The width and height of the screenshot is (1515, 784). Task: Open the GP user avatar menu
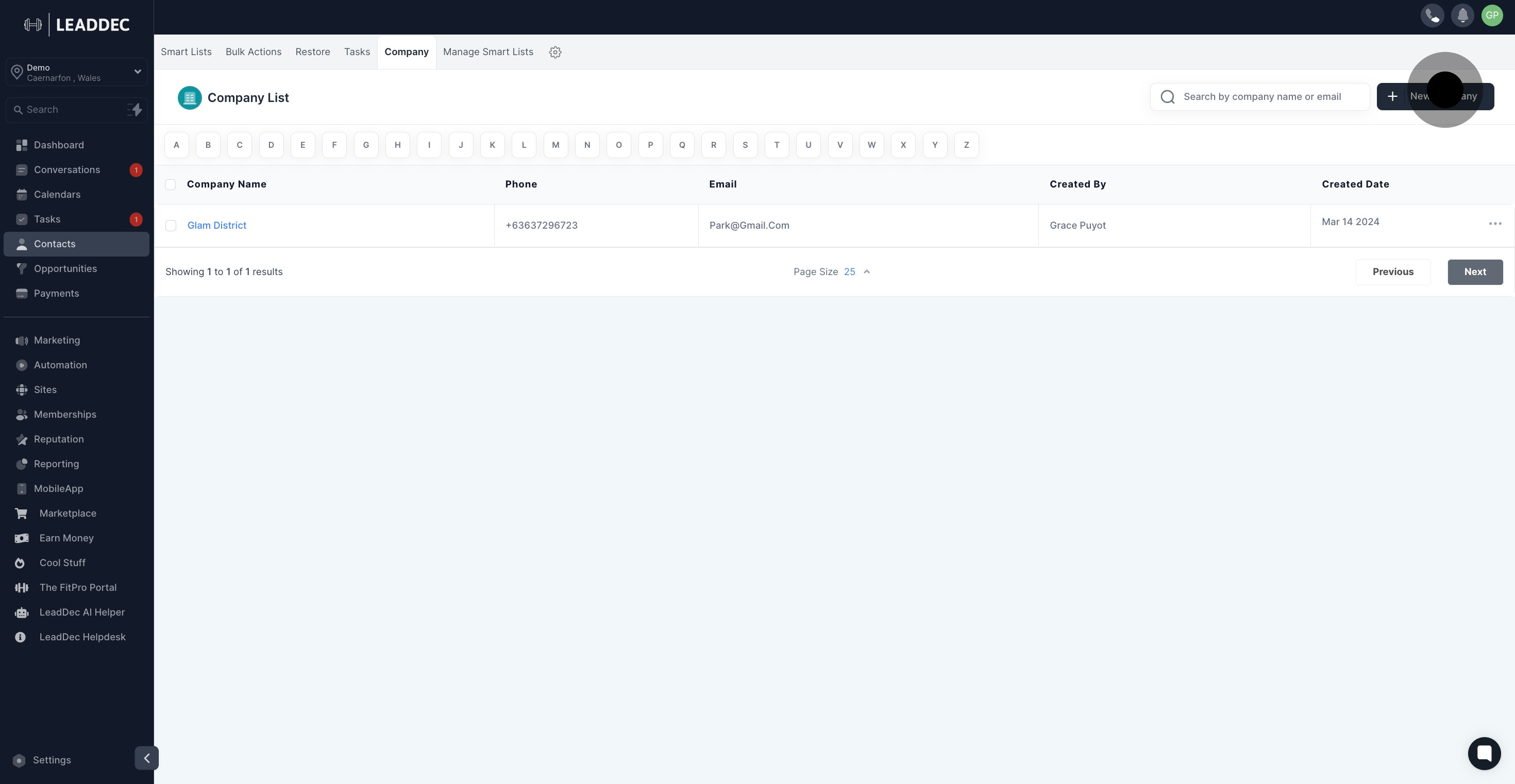click(x=1492, y=15)
